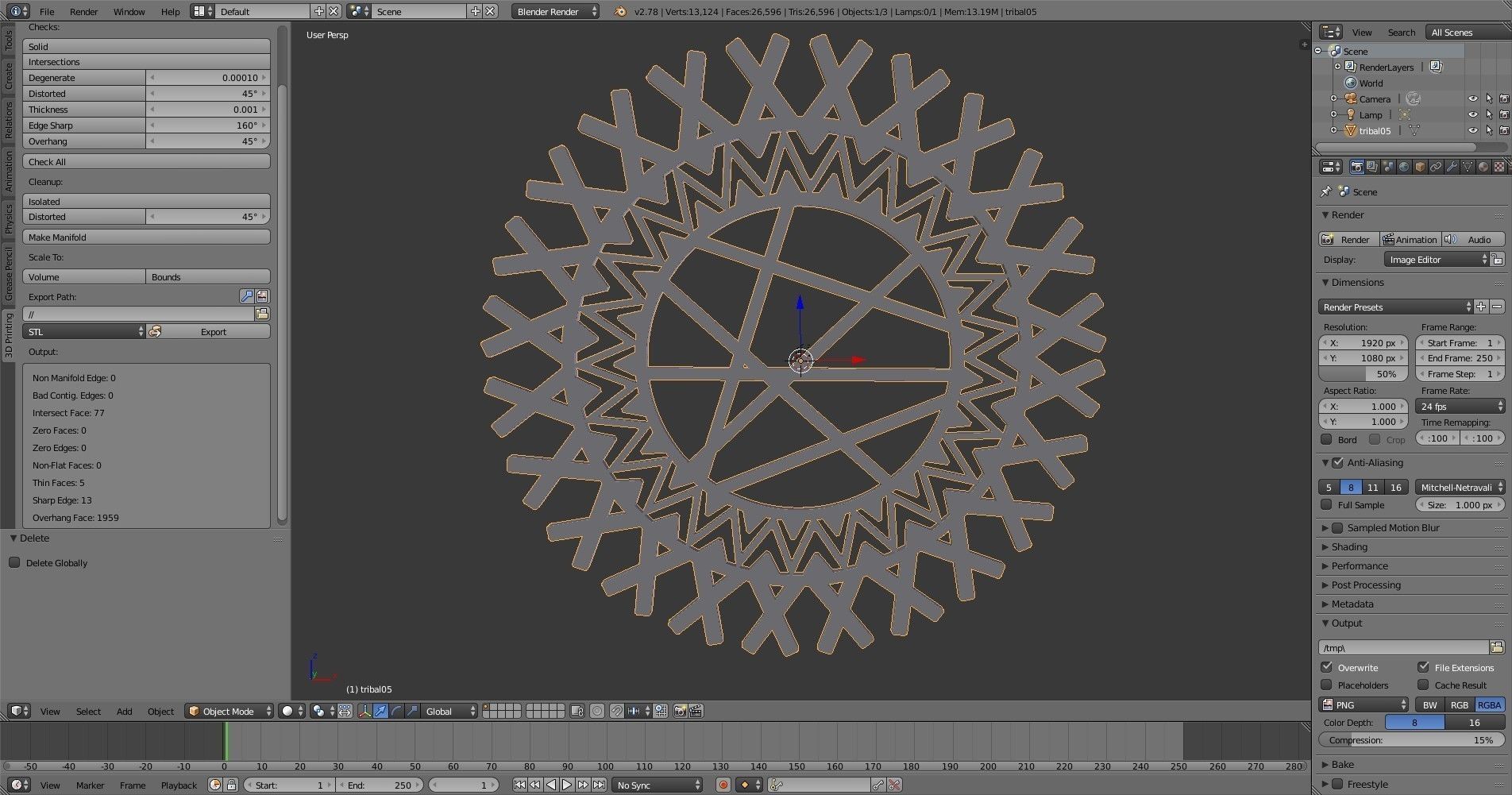Toggle the File Extensions checkbox
1512x795 pixels.
tap(1423, 667)
